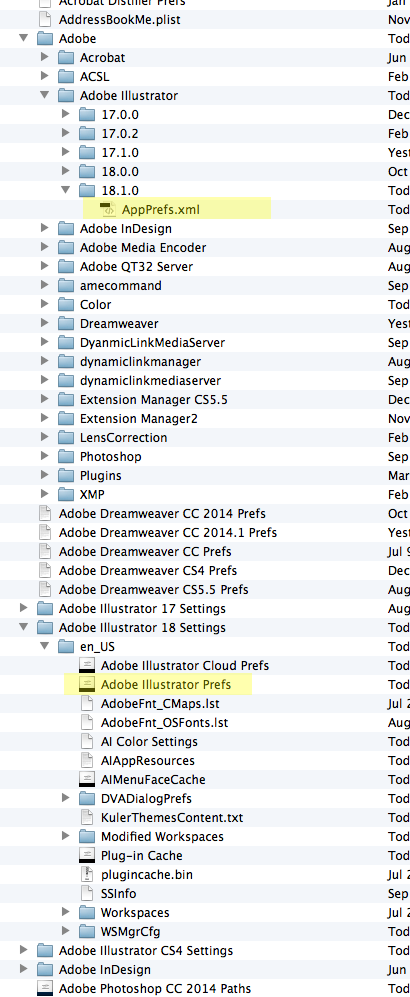This screenshot has width=410, height=997.
Task: Select the Acrobat folder name
Action: click(102, 57)
